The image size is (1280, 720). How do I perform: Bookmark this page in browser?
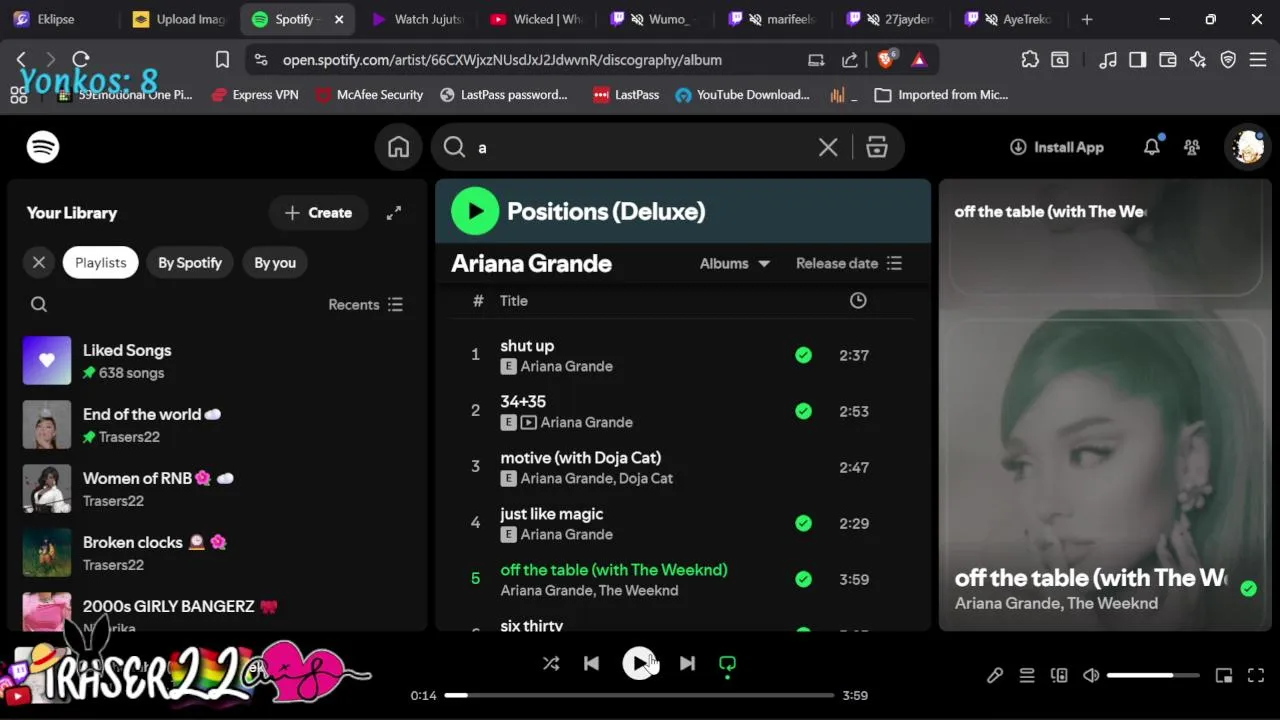[x=222, y=60]
